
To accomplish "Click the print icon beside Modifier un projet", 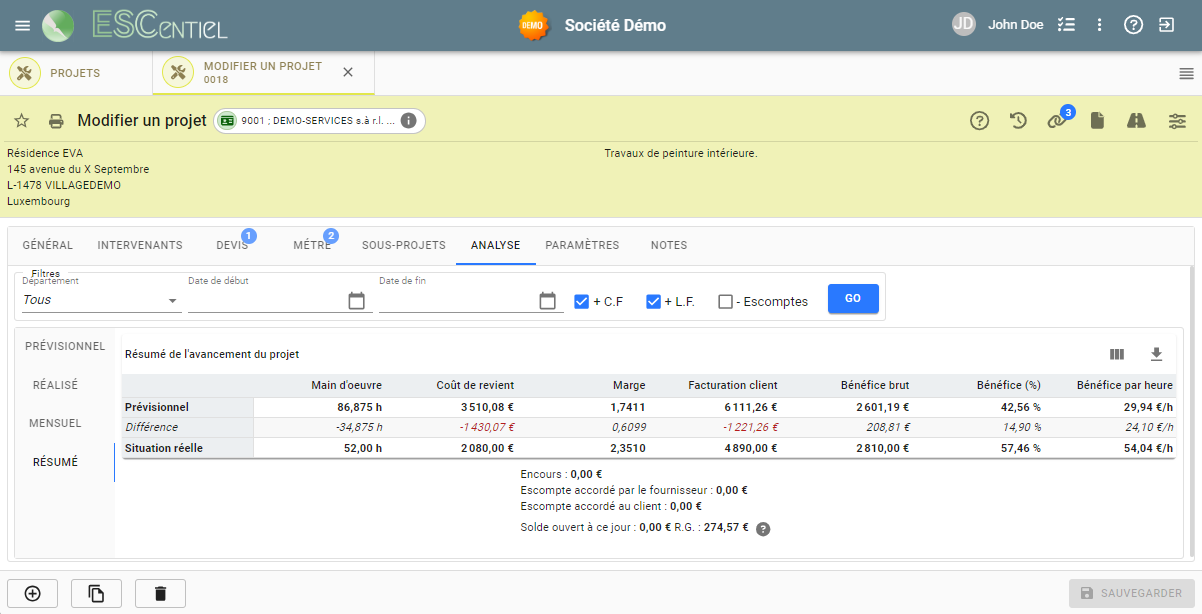I will click(x=57, y=121).
